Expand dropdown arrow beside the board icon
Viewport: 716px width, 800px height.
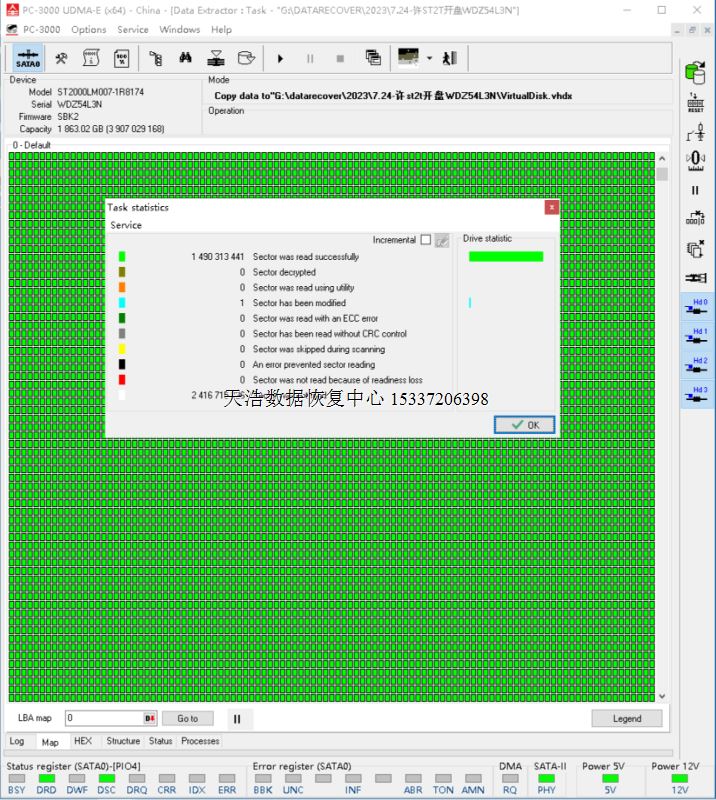(x=429, y=58)
